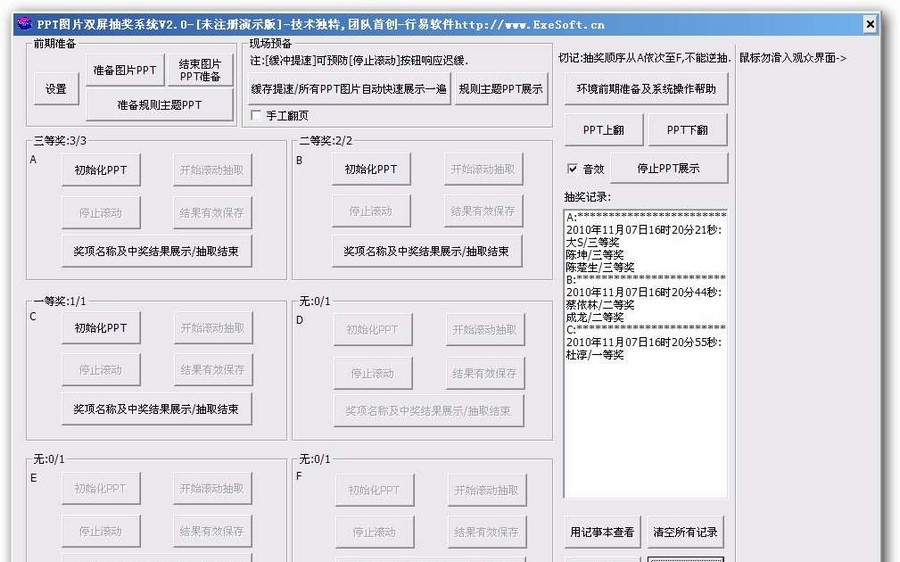900x562 pixels.
Task: Click 停止滚动 in group E
Action: tap(101, 531)
